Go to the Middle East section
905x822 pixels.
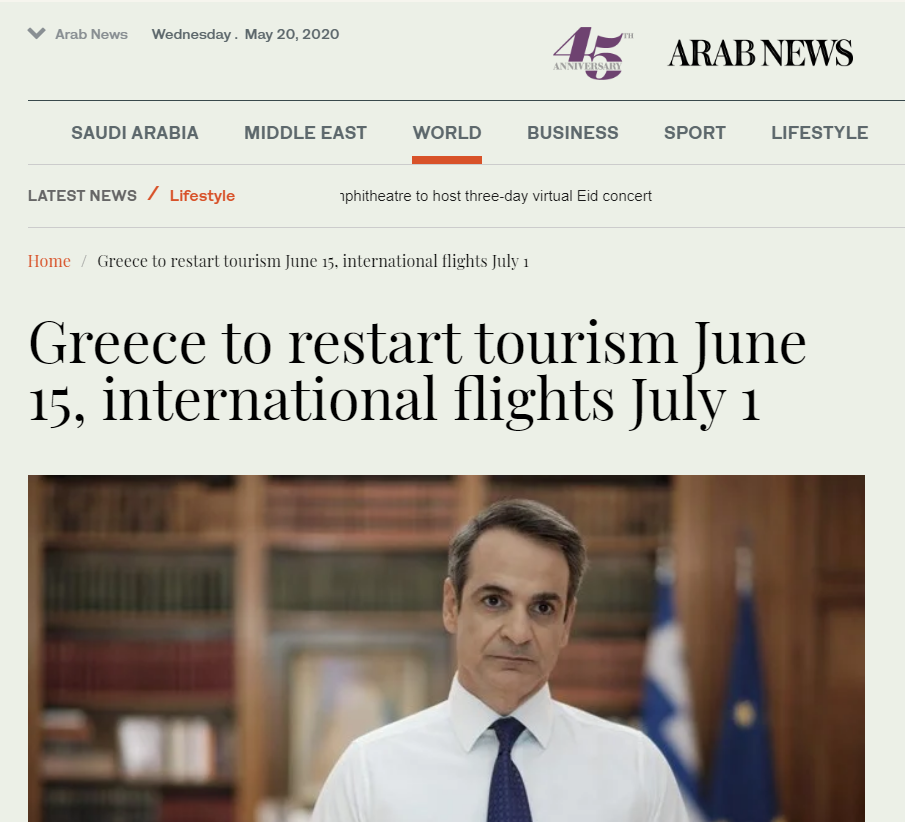tap(305, 133)
